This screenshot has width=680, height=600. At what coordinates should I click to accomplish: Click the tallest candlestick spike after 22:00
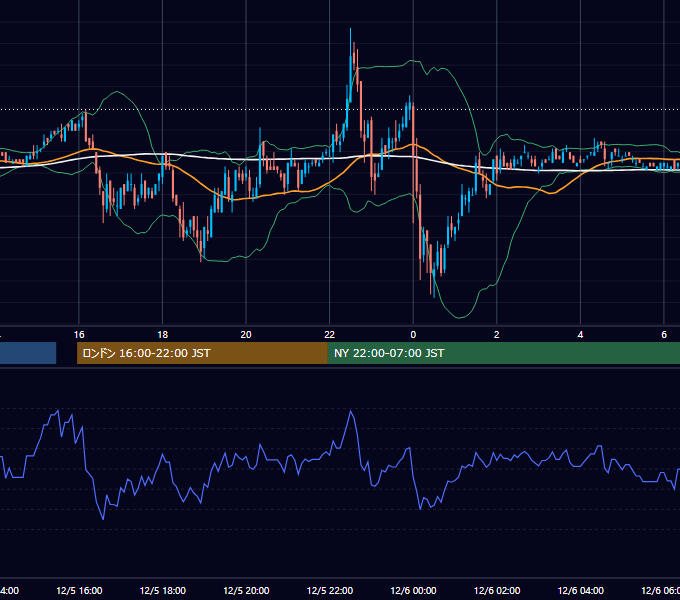350,65
